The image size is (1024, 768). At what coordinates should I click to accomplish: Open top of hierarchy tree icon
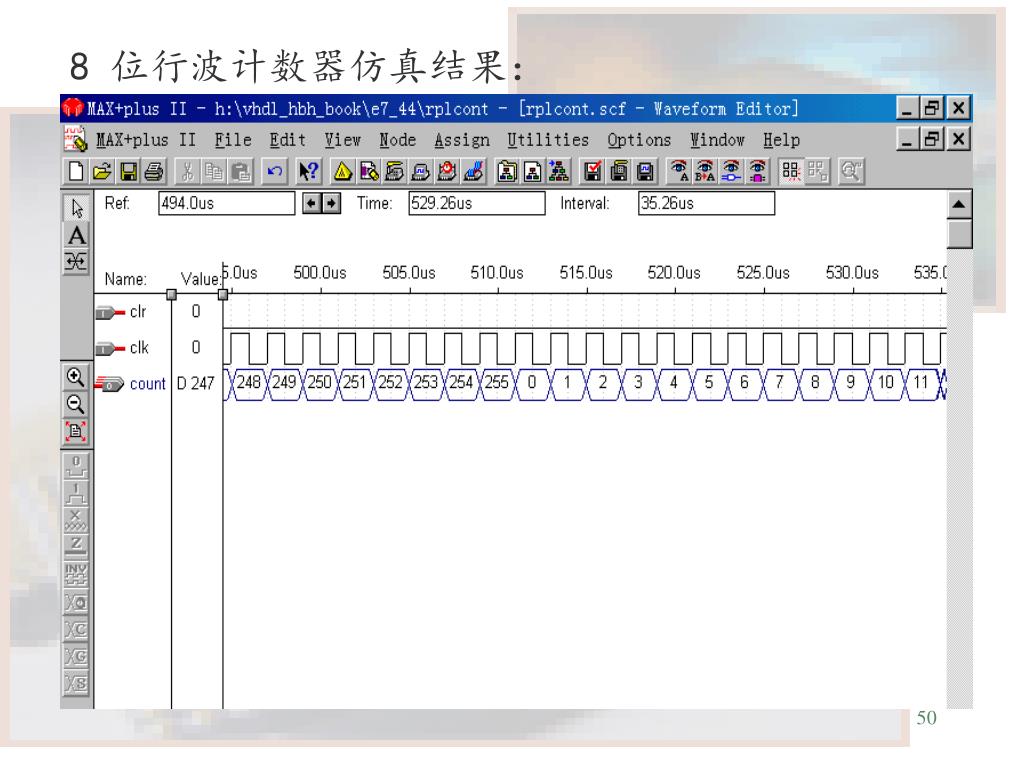pos(559,172)
